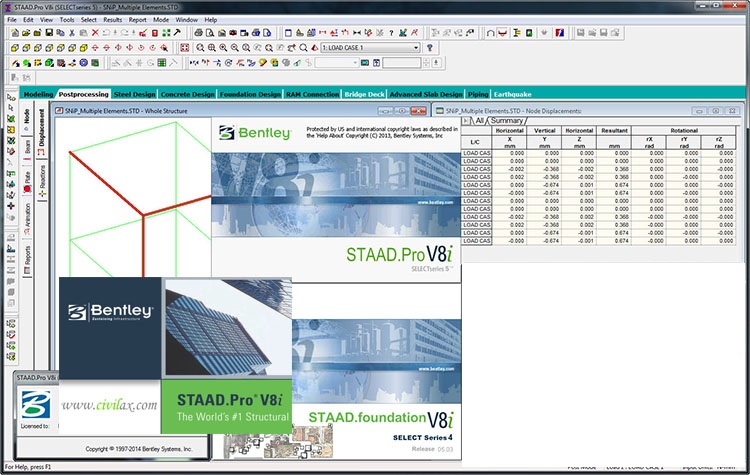This screenshot has height=475, width=750.
Task: Select the vertical Animation page tab
Action: (27, 219)
